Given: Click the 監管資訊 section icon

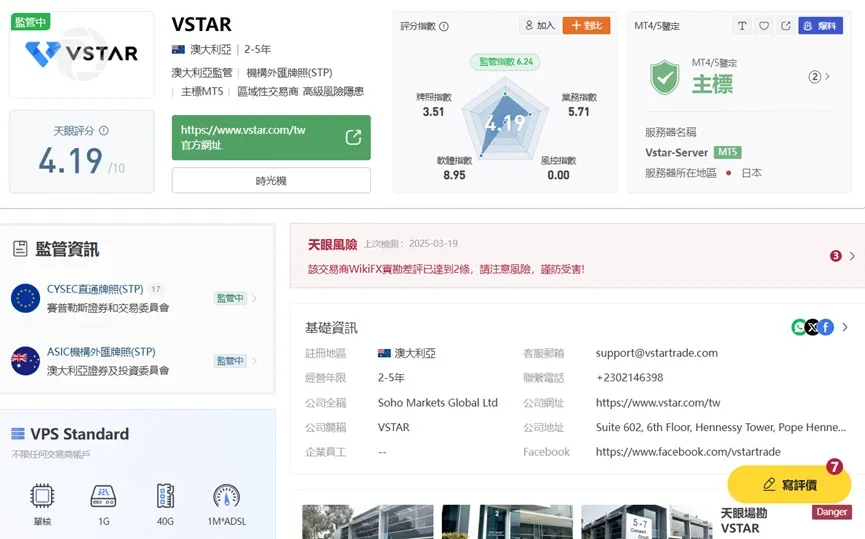Looking at the screenshot, I should point(20,249).
